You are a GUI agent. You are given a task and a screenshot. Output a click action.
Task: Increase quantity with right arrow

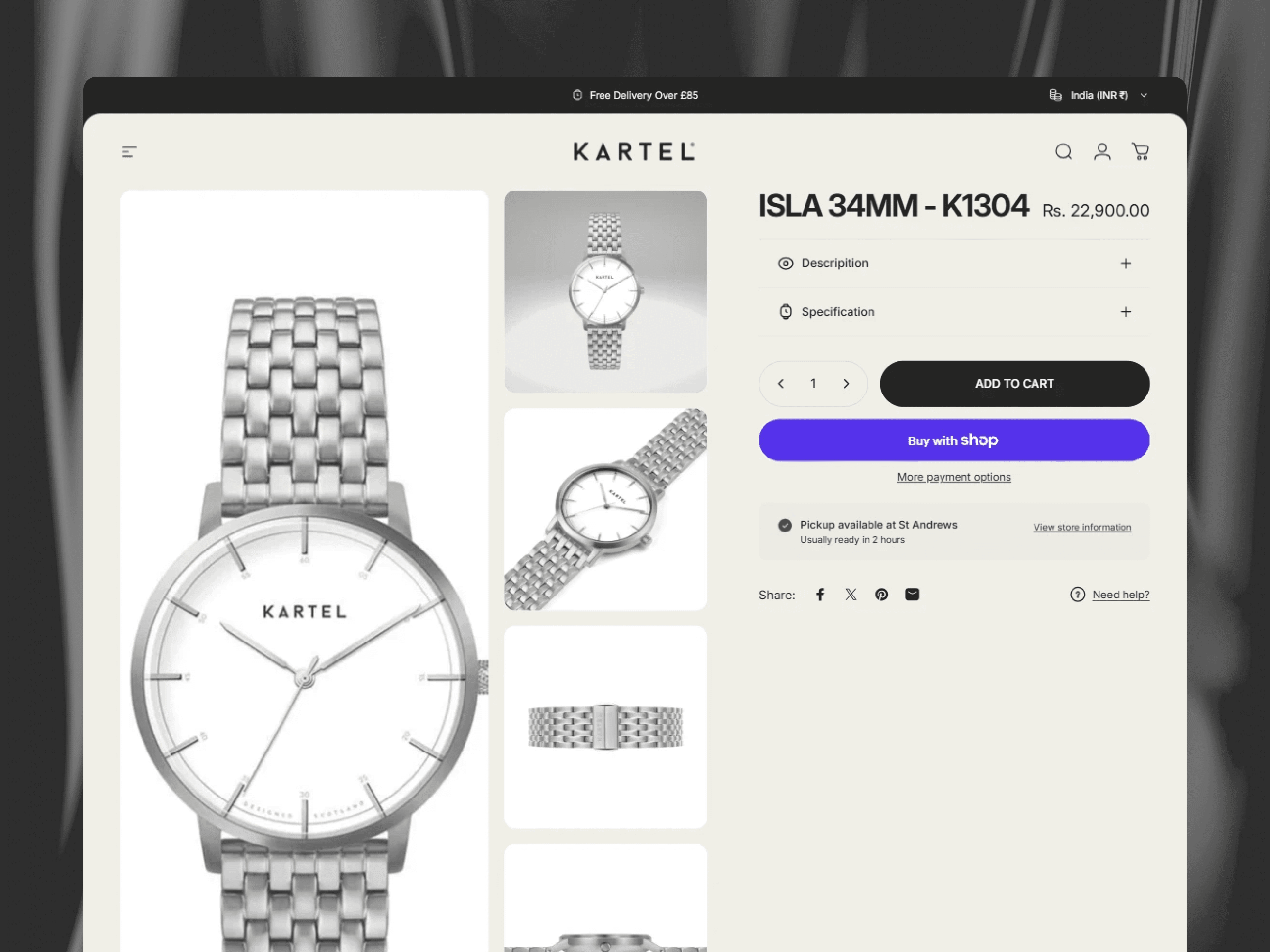click(x=846, y=384)
